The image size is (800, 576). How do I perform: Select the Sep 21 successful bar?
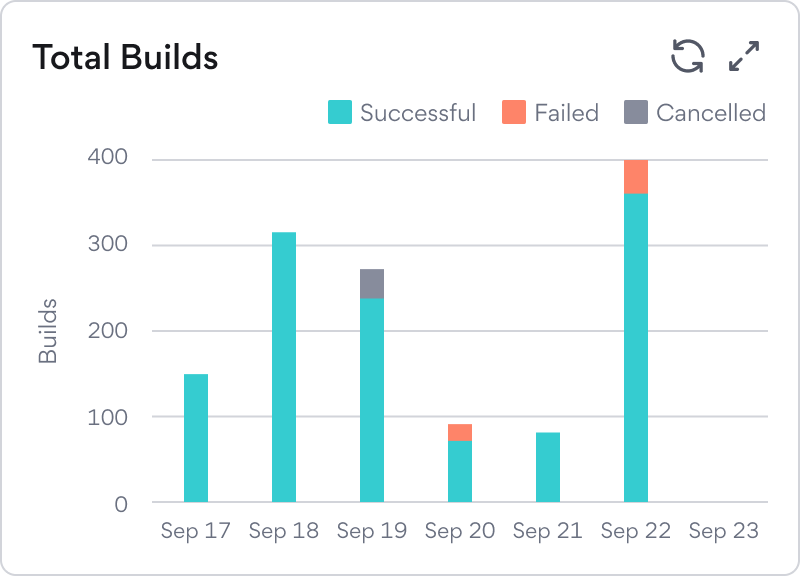click(548, 467)
